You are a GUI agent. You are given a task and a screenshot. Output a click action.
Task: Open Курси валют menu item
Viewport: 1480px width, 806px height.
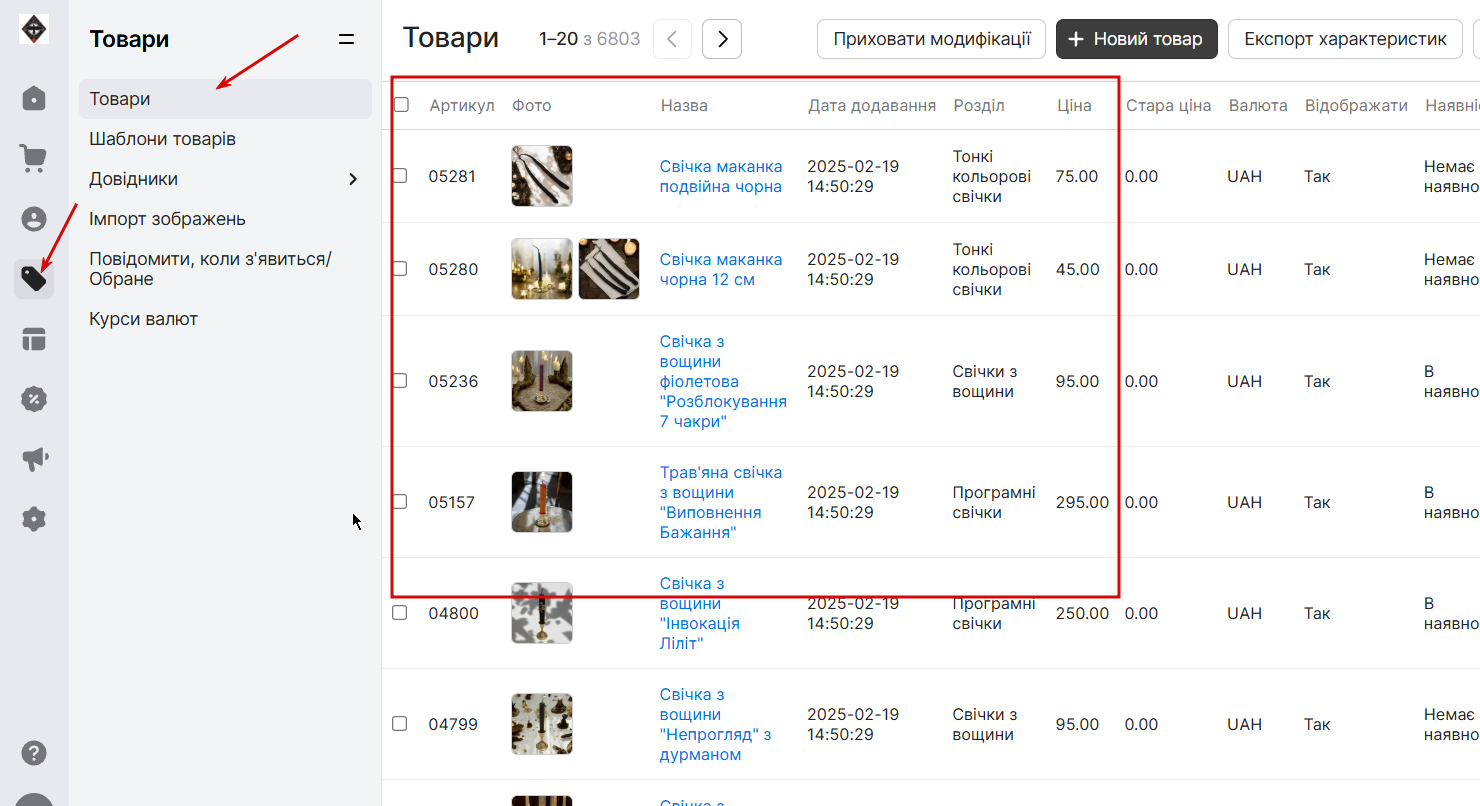click(x=143, y=319)
